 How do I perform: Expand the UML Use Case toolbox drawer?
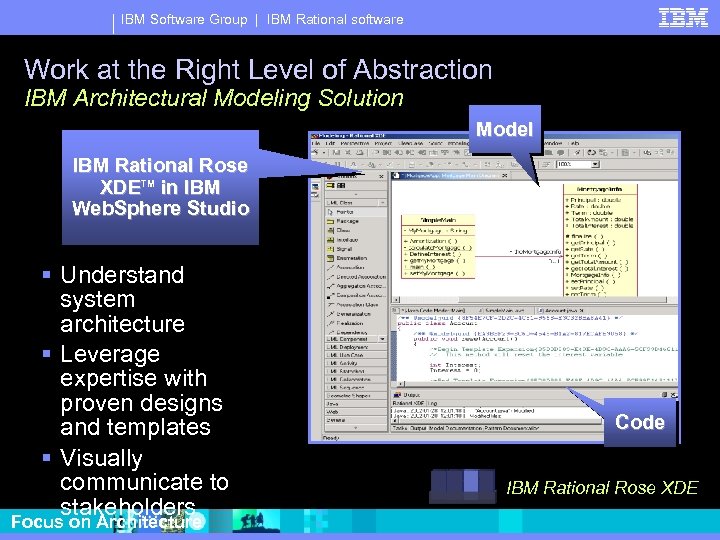coord(355,355)
